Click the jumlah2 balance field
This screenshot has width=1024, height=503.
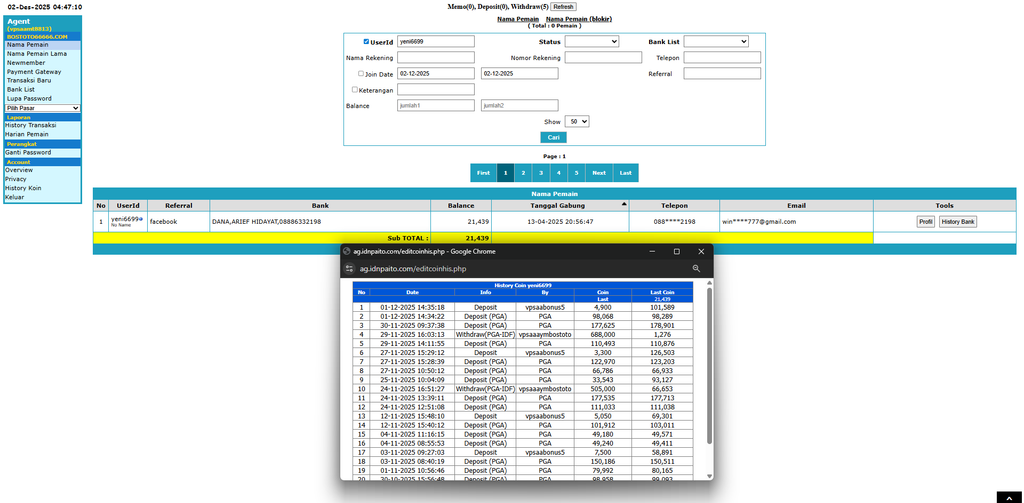[x=520, y=105]
